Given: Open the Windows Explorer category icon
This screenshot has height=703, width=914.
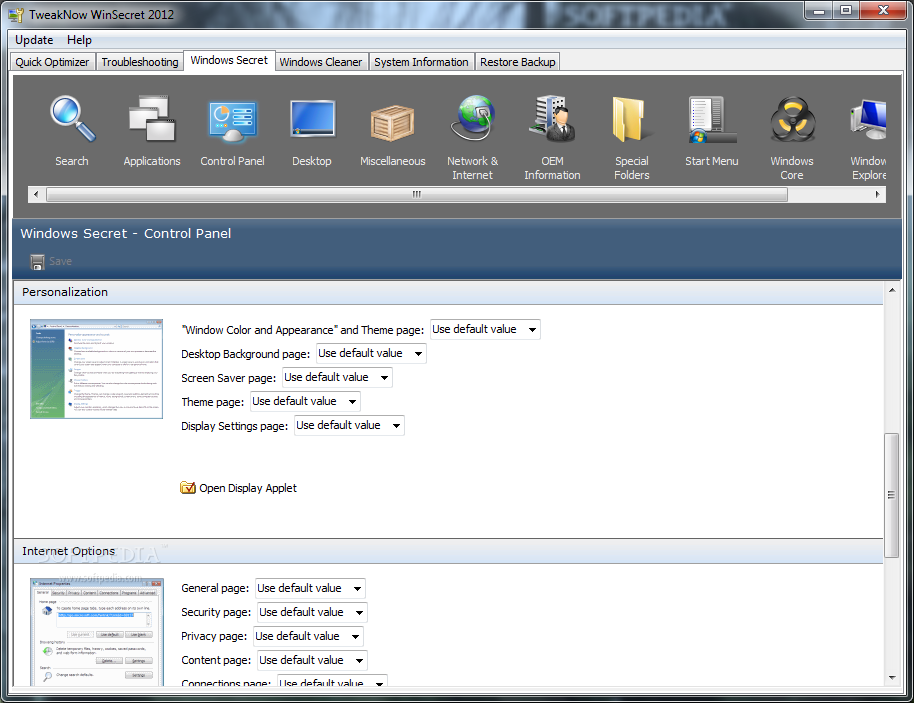Looking at the screenshot, I should pos(869,120).
